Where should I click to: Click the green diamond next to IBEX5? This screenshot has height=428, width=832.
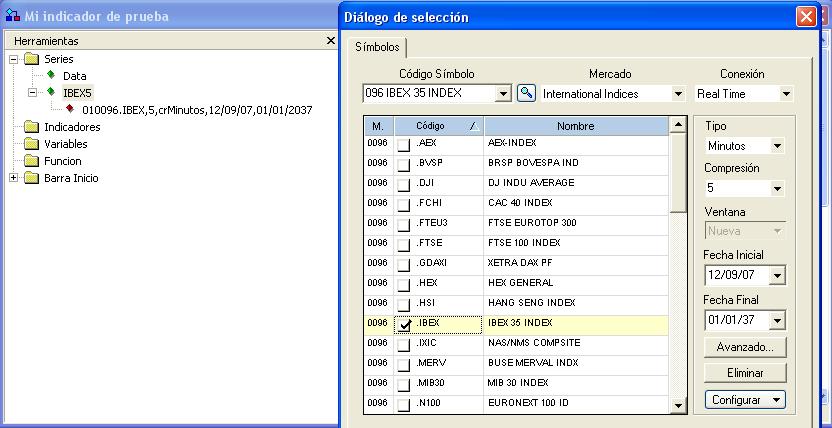point(50,92)
